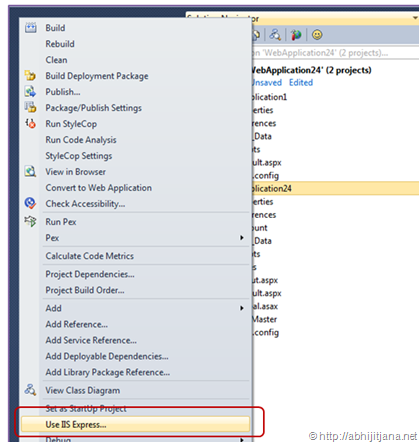Open the Solution Navigator title bar dropdown arrow
The width and height of the screenshot is (419, 442).
415,18
